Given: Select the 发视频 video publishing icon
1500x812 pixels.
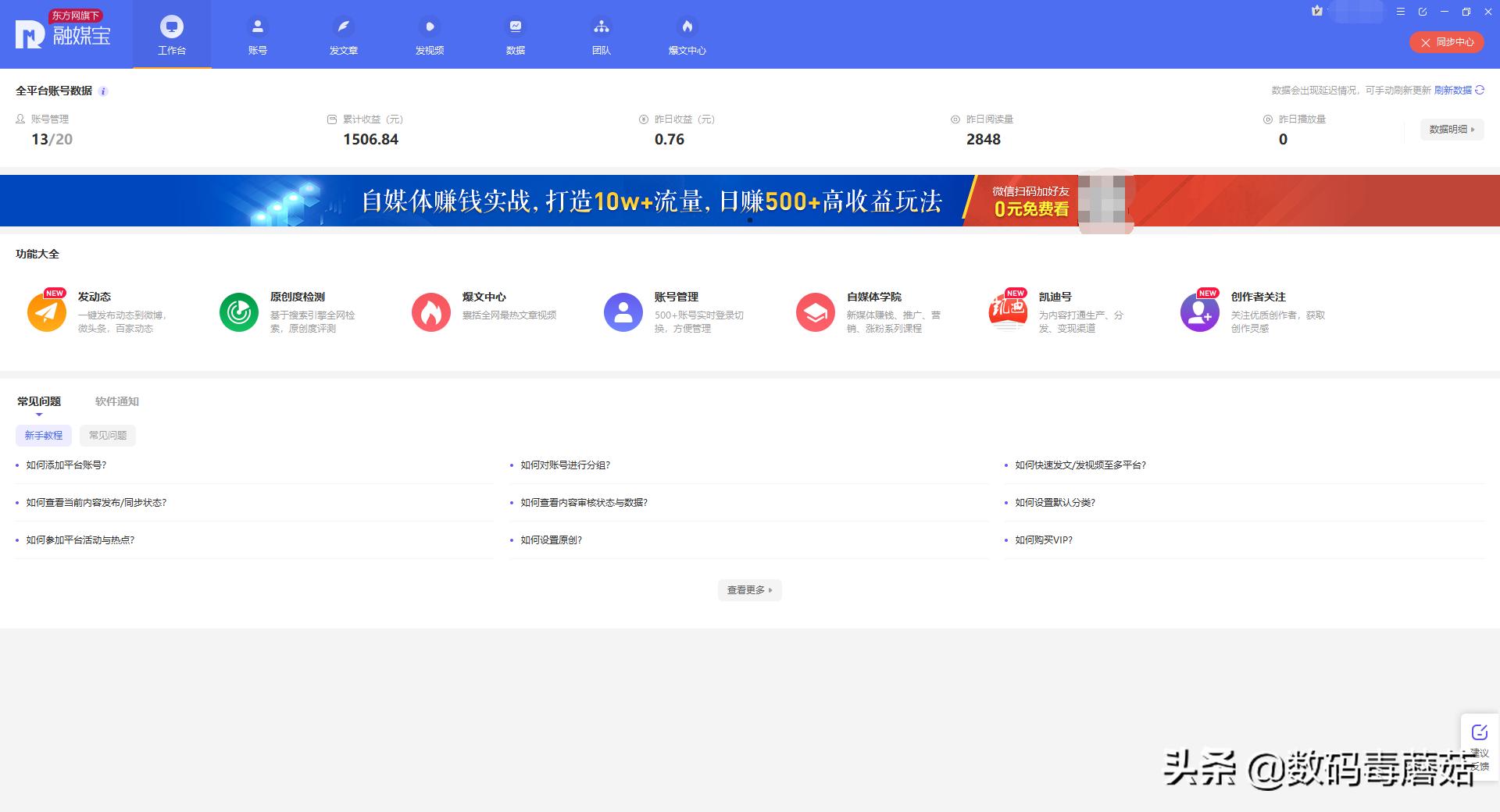Looking at the screenshot, I should tap(430, 34).
